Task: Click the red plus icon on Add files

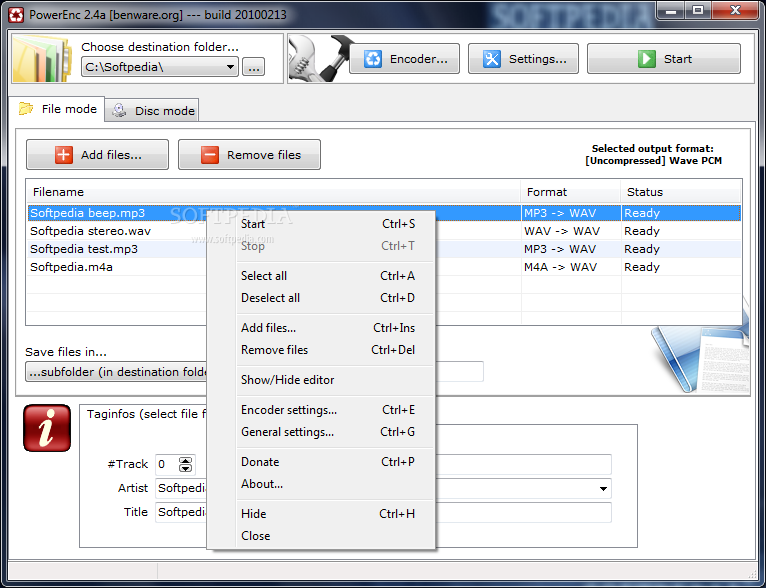Action: 64,155
